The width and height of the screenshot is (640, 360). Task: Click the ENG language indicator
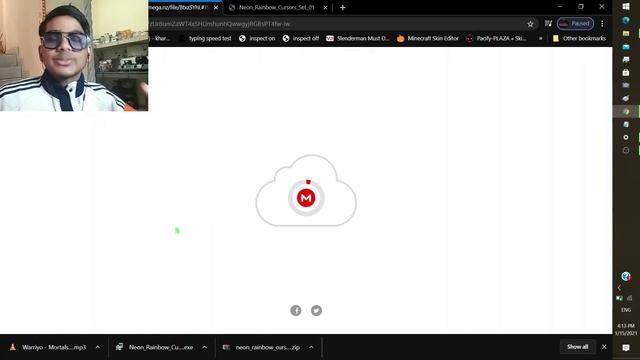[626, 310]
